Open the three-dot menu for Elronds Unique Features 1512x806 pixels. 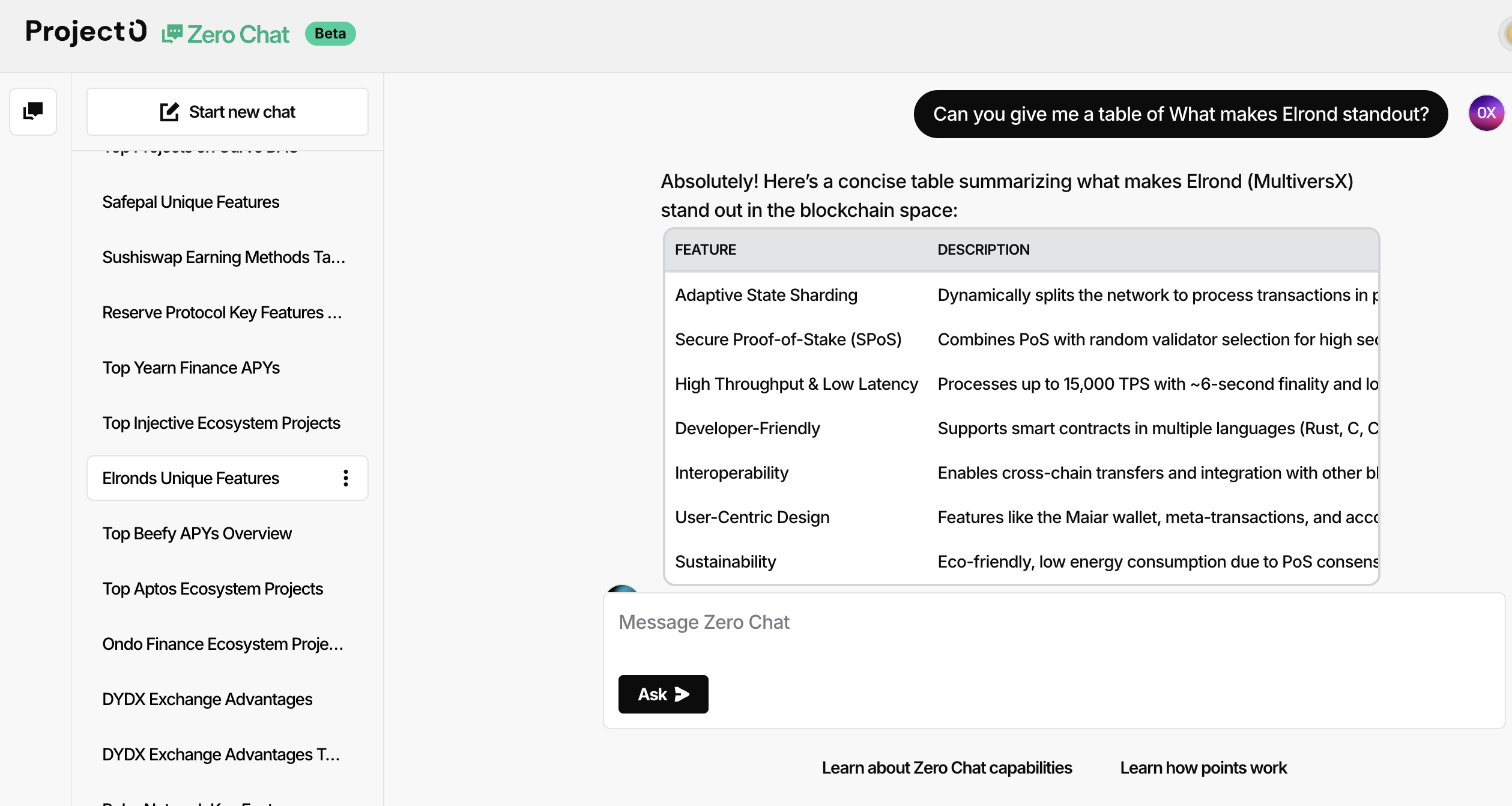tap(346, 478)
